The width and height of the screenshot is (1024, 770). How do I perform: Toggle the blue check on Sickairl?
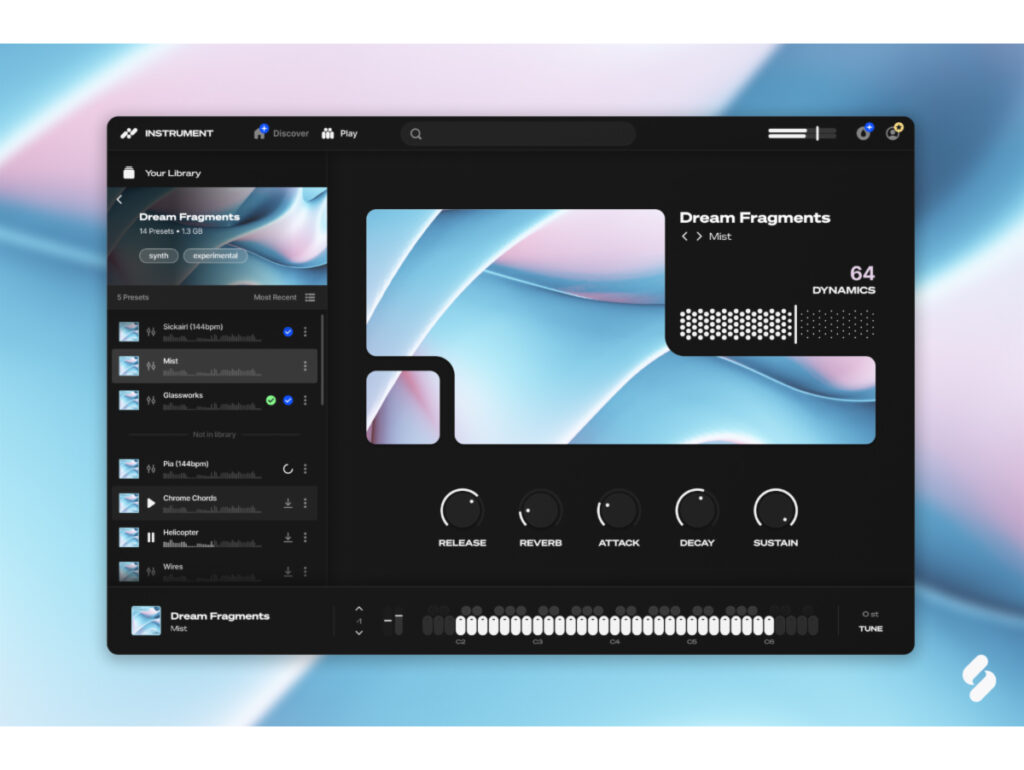[288, 332]
